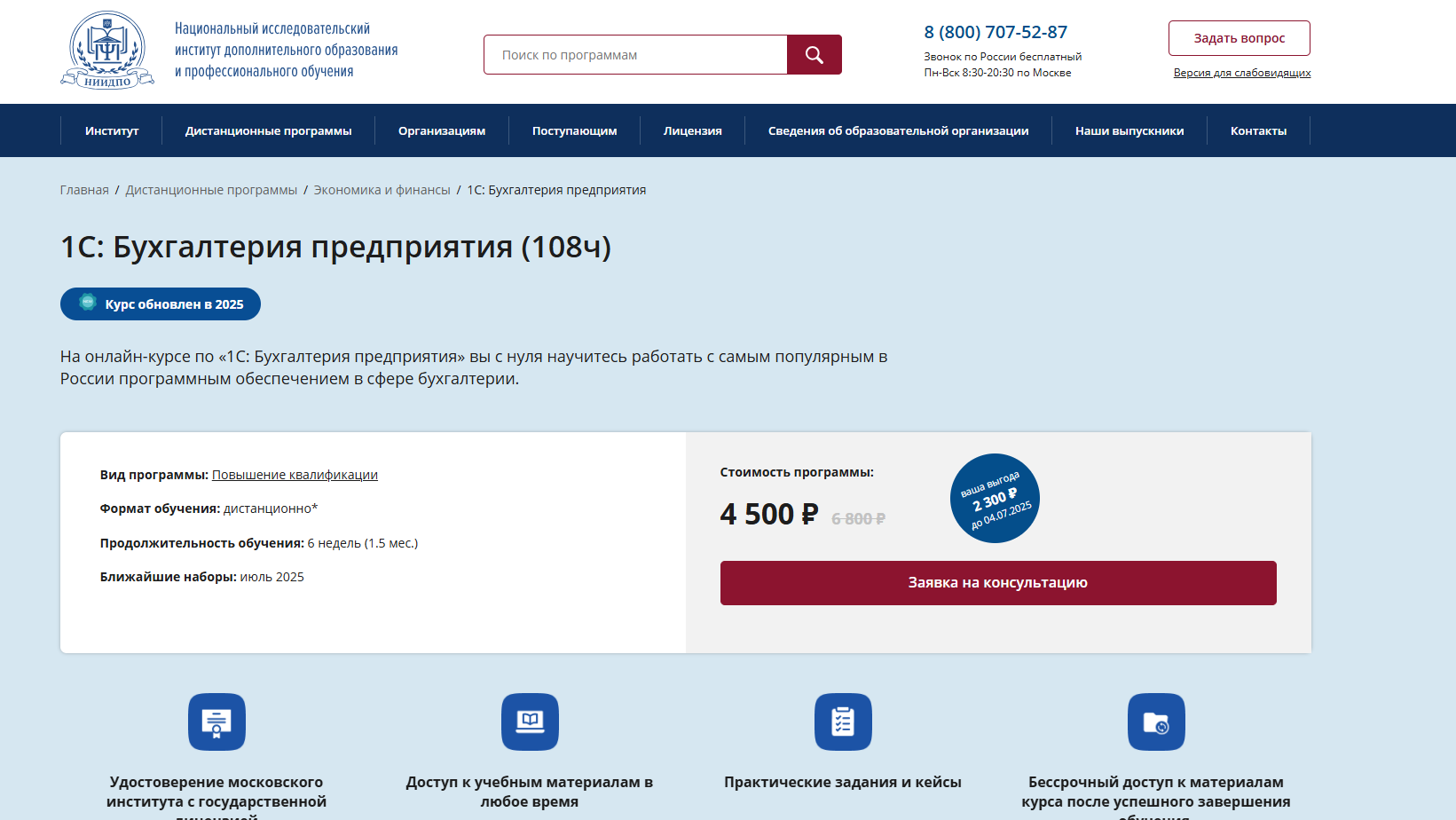Focus the Поиск по программам search field

[635, 55]
